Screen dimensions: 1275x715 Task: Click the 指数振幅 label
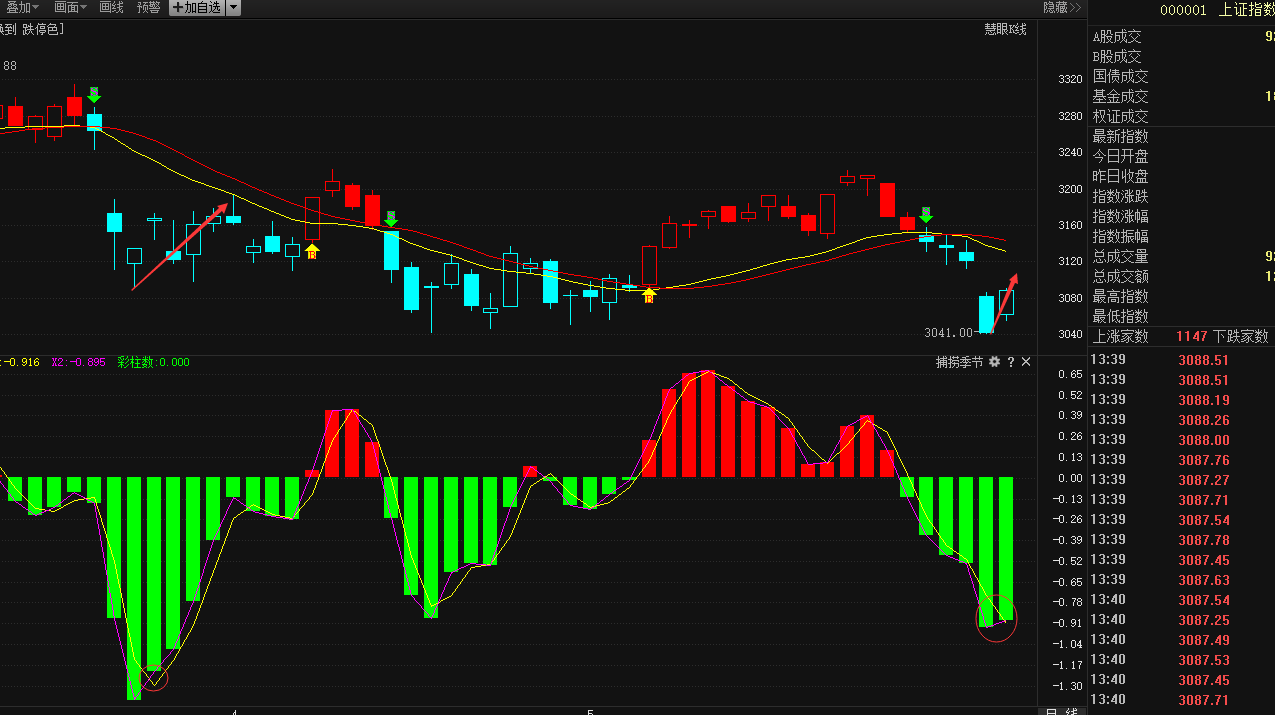coord(1120,236)
